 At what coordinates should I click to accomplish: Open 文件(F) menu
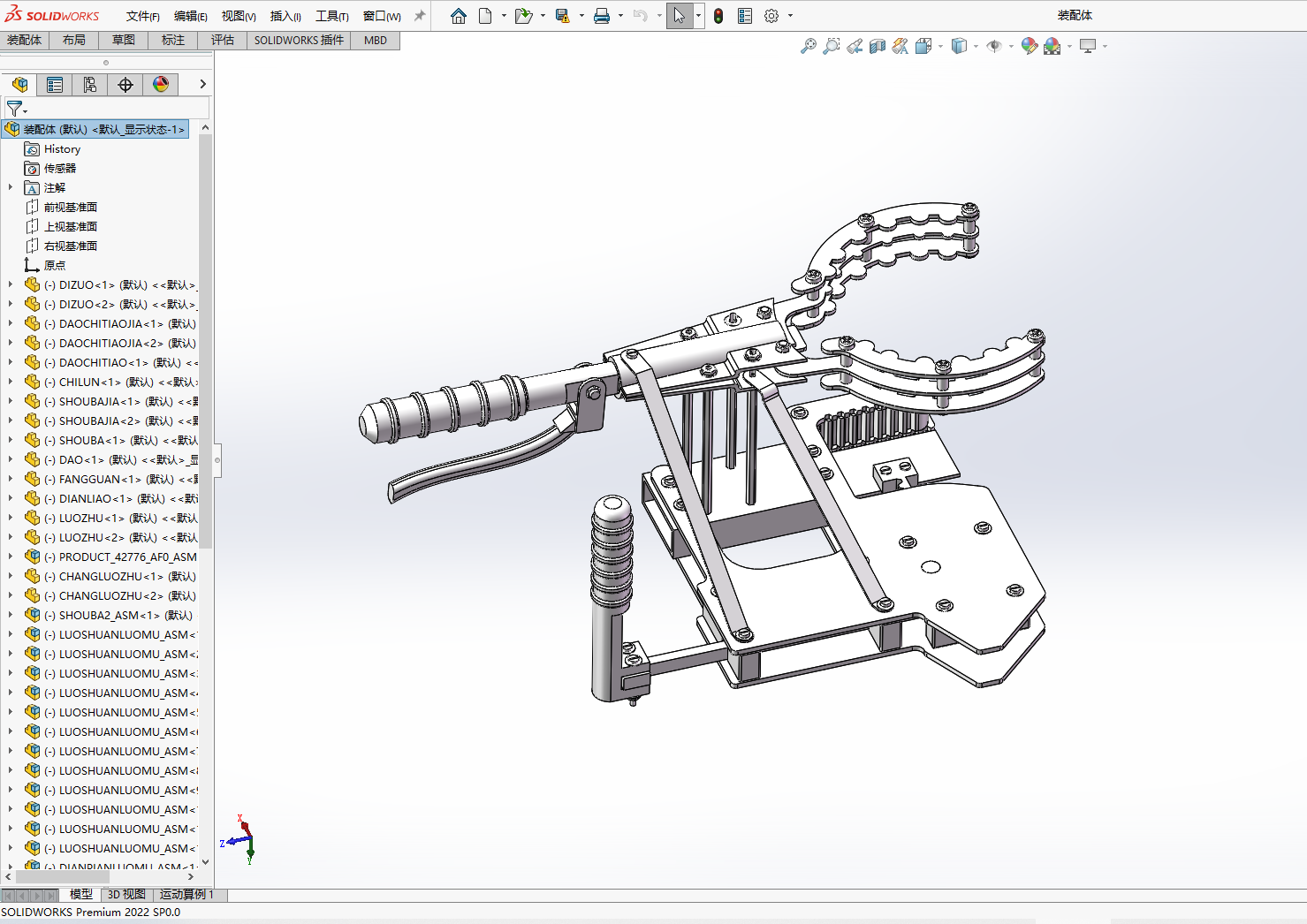(143, 17)
